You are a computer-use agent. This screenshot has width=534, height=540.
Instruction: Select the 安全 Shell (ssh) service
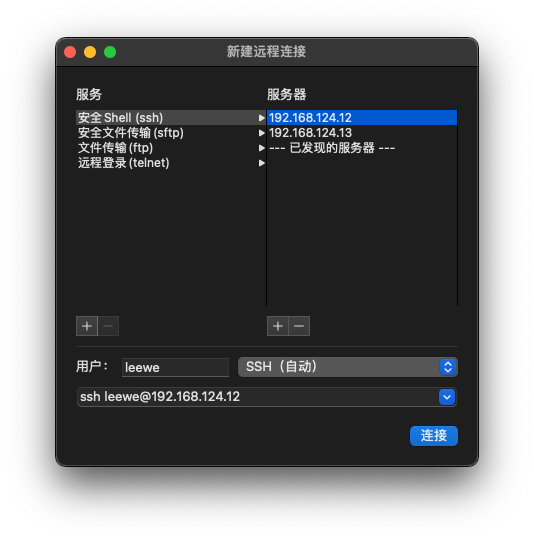170,118
